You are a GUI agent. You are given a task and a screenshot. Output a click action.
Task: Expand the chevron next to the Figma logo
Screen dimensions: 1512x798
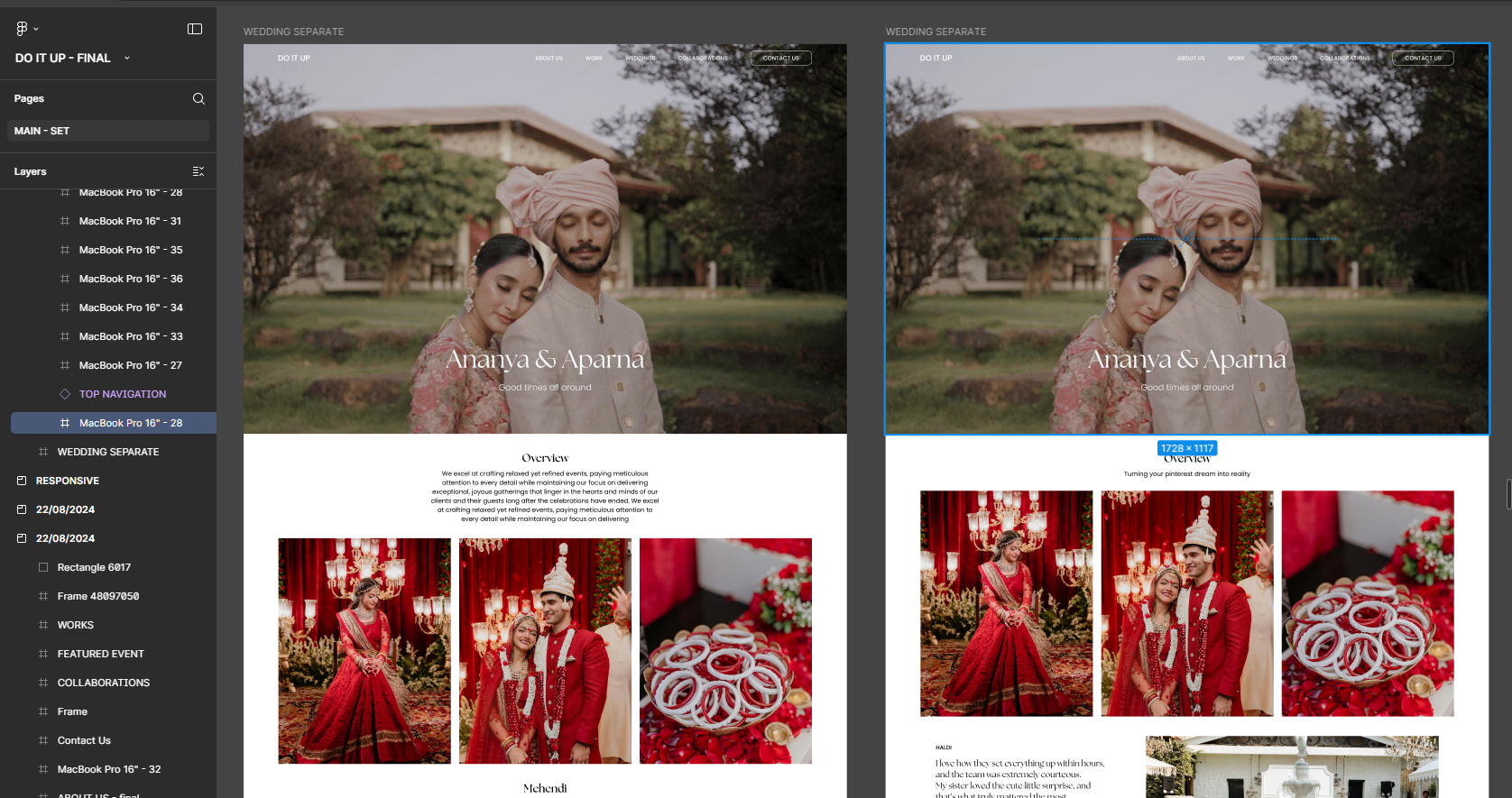pyautogui.click(x=36, y=30)
